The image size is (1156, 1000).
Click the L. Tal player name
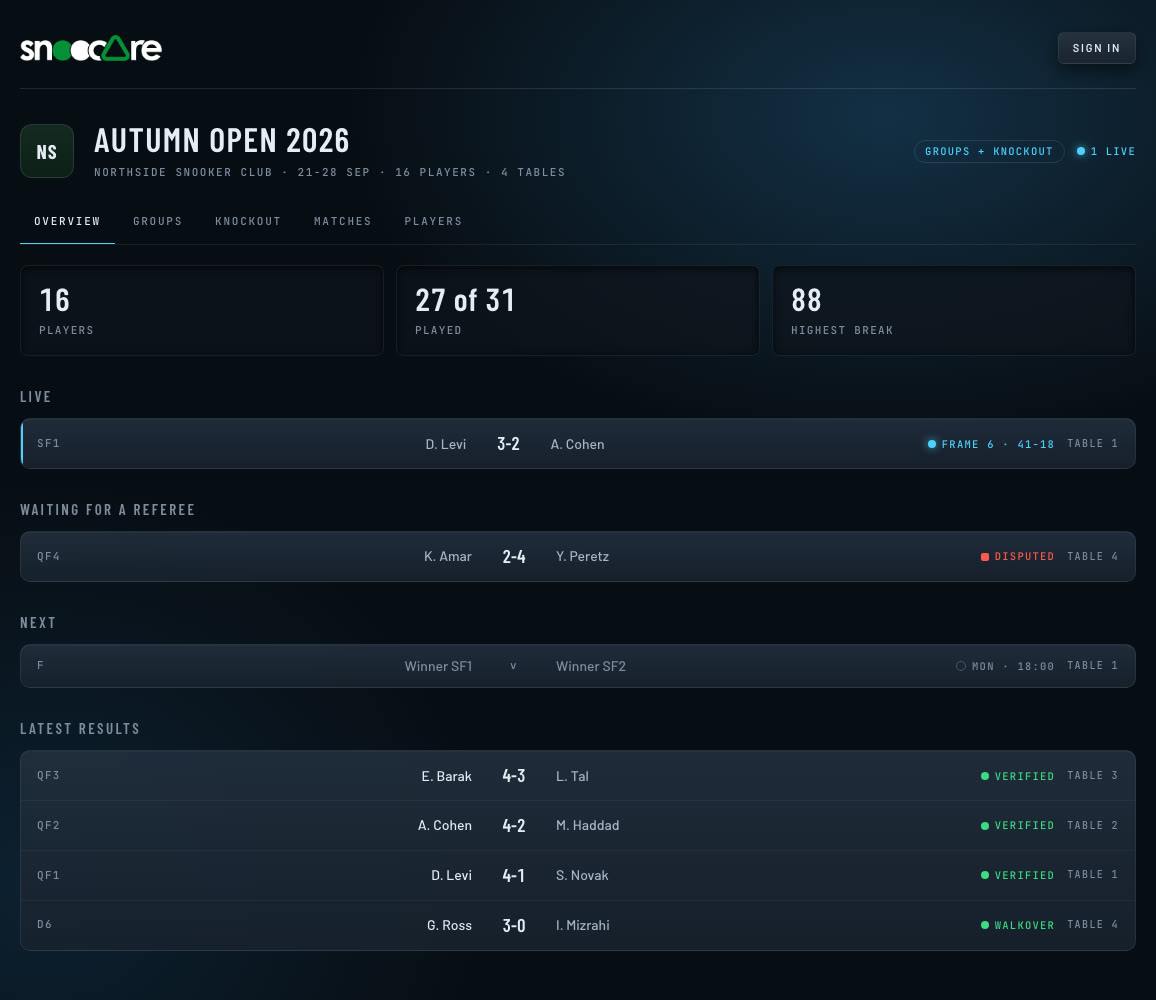572,776
